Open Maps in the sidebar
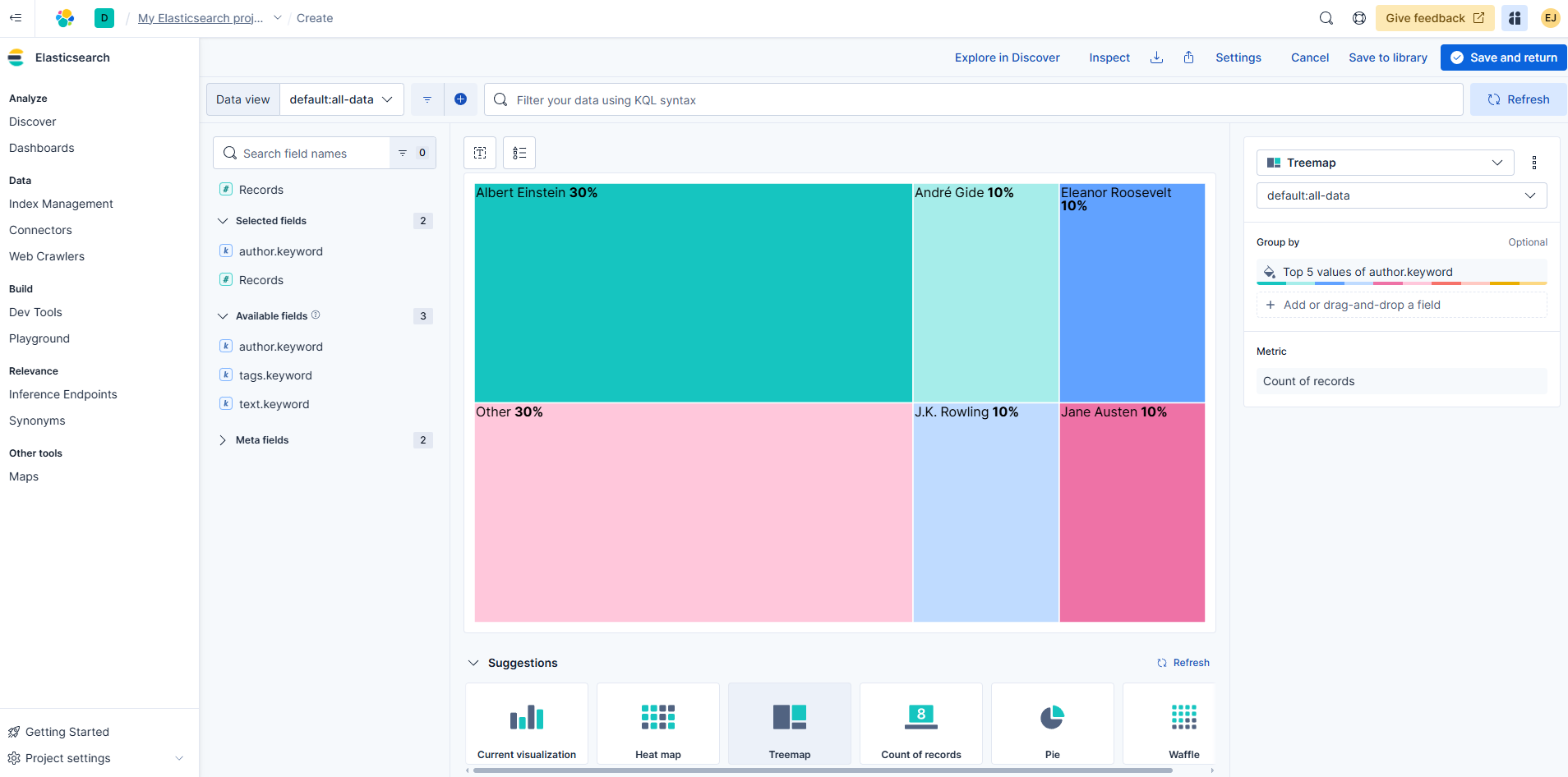The width and height of the screenshot is (1568, 777). click(24, 476)
